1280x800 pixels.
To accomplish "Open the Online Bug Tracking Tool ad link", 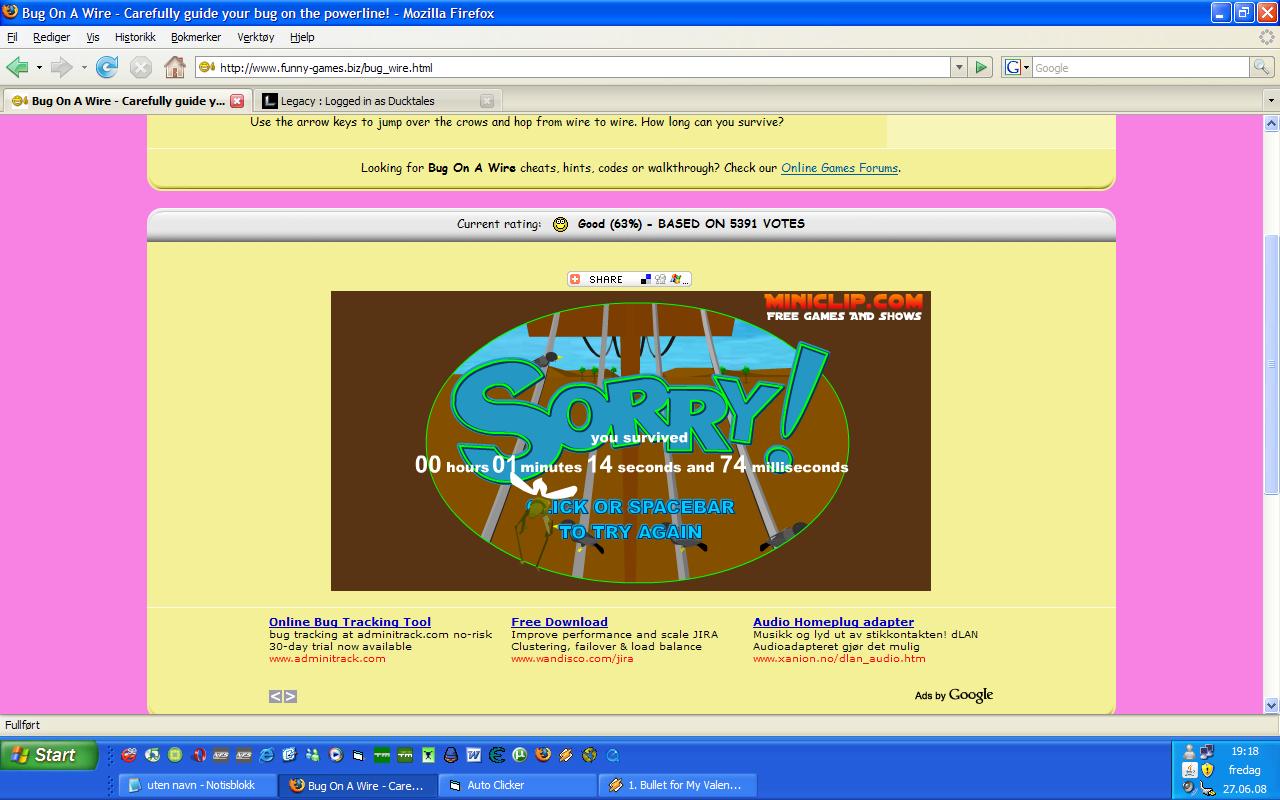I will pyautogui.click(x=350, y=622).
